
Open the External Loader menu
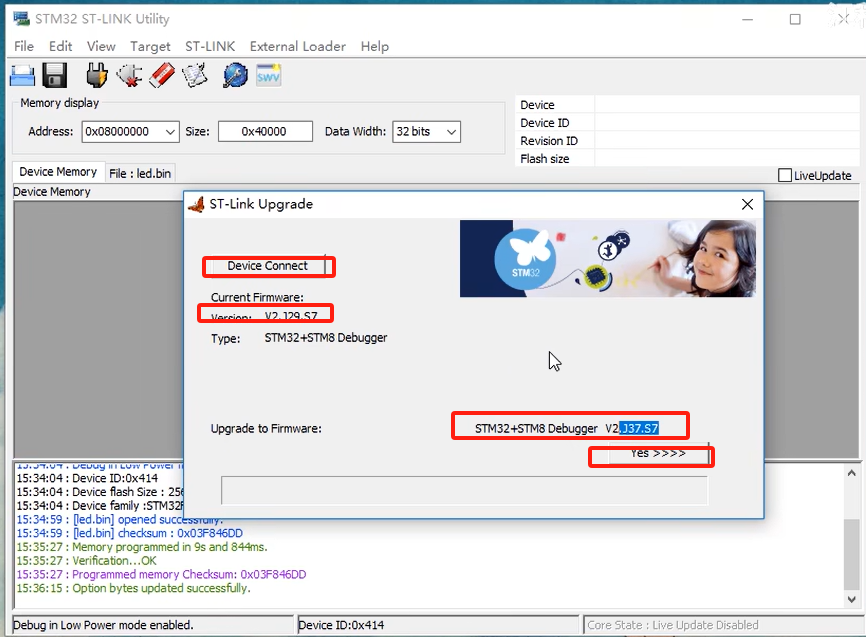298,46
